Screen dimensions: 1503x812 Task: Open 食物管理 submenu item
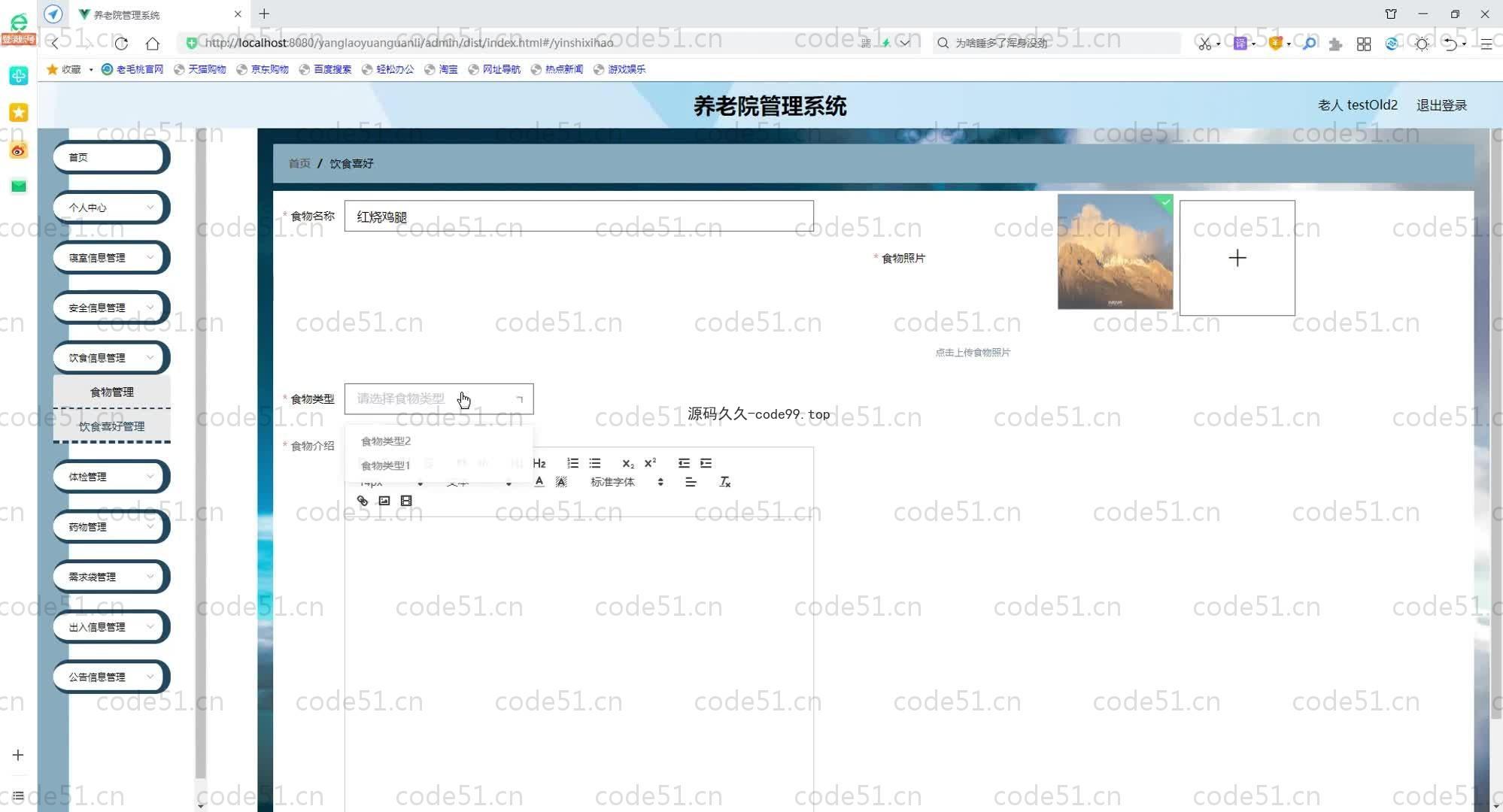coord(112,392)
